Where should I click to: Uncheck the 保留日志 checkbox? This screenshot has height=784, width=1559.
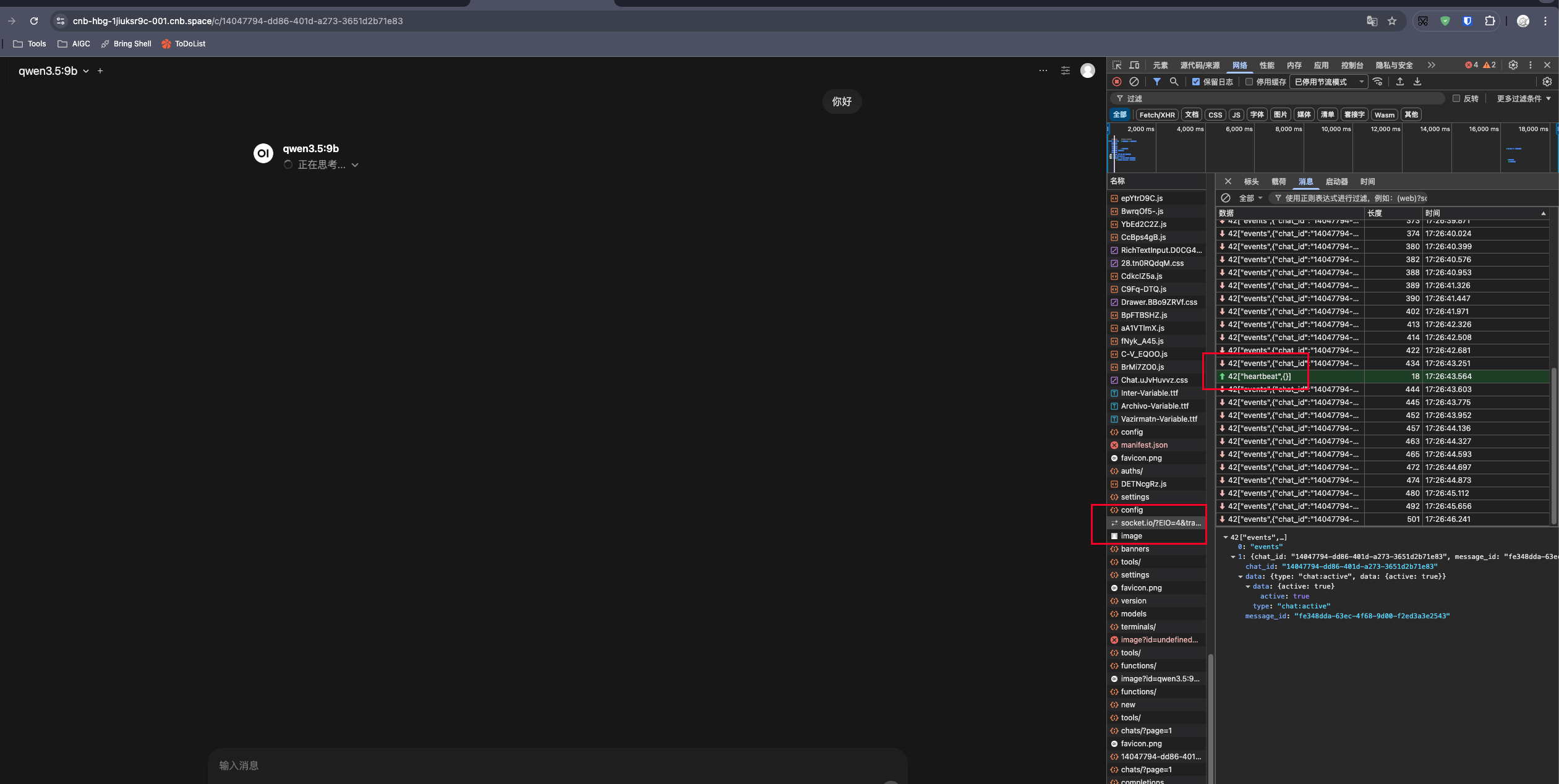[1196, 82]
